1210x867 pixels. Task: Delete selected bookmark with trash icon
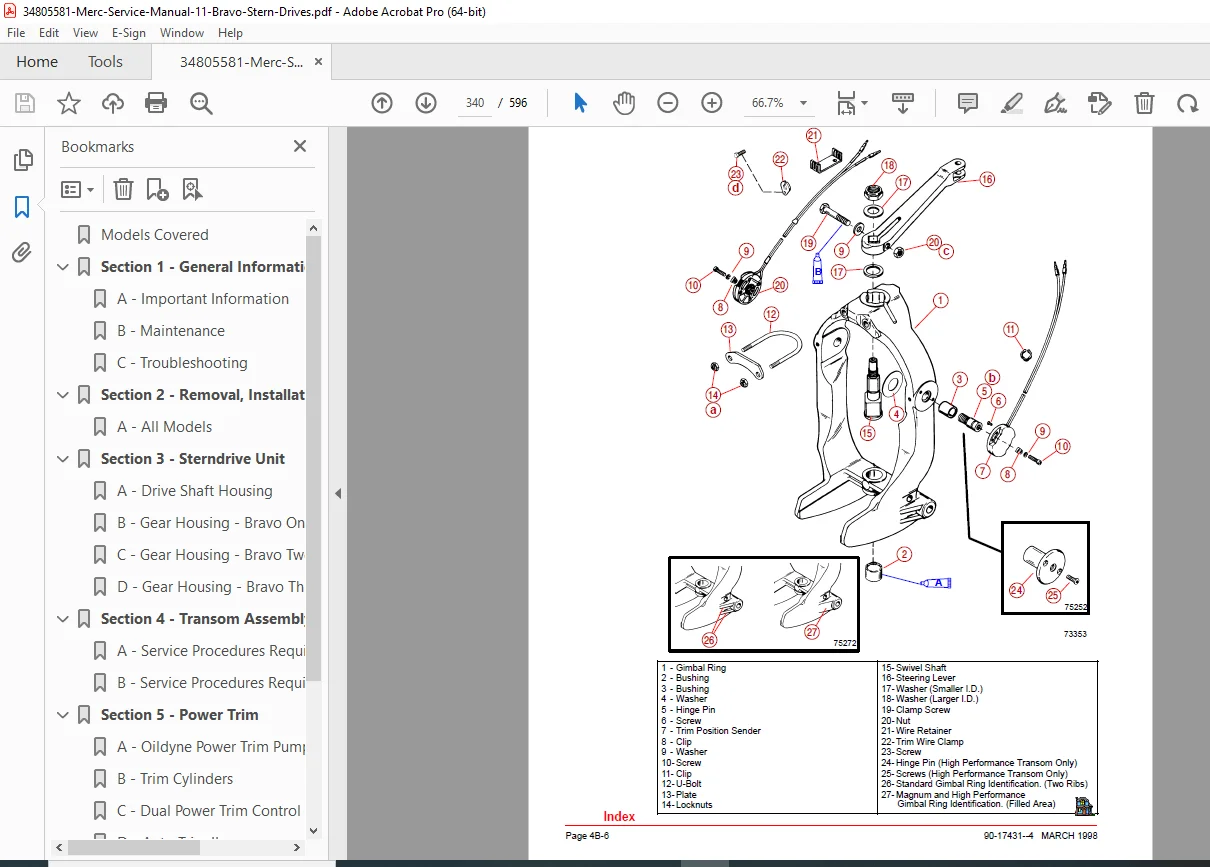[123, 189]
